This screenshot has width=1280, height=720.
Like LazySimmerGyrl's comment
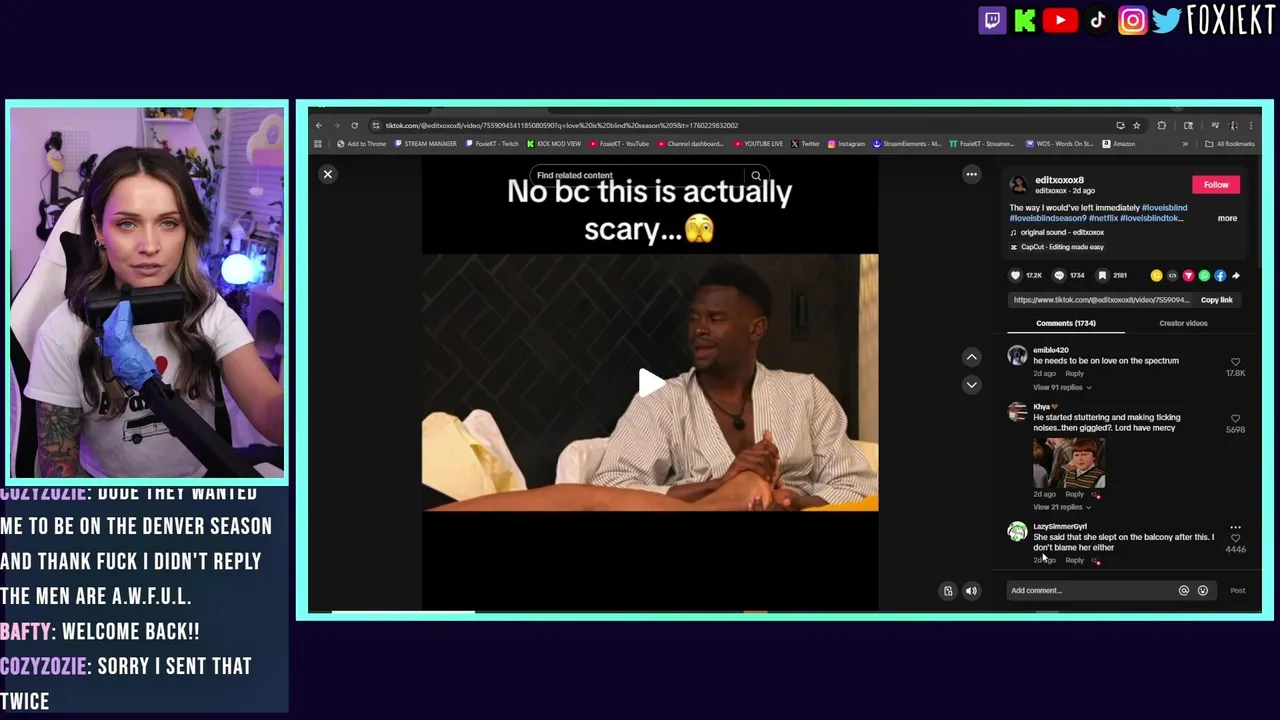1235,538
